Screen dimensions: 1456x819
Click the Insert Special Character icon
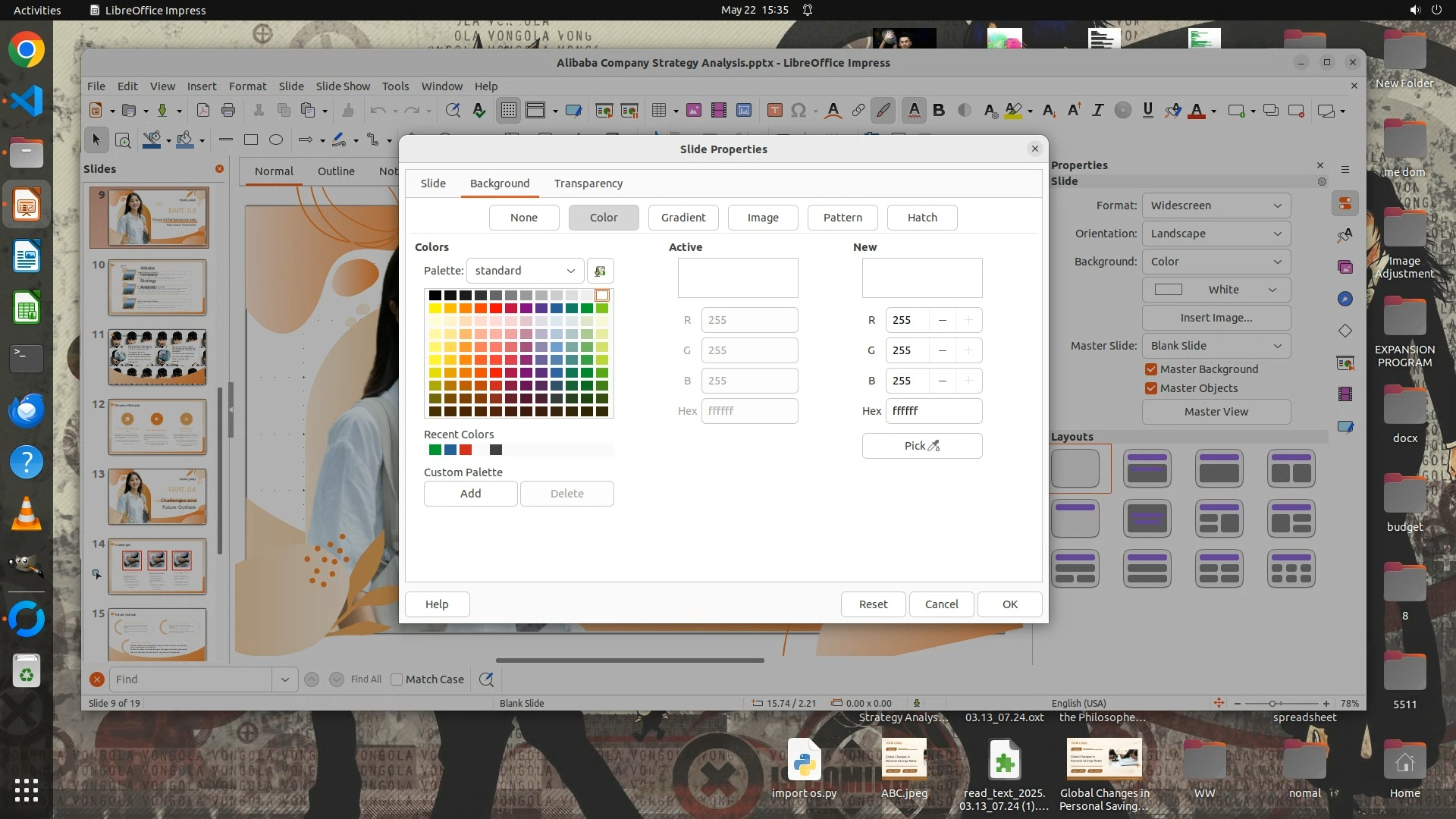798,111
